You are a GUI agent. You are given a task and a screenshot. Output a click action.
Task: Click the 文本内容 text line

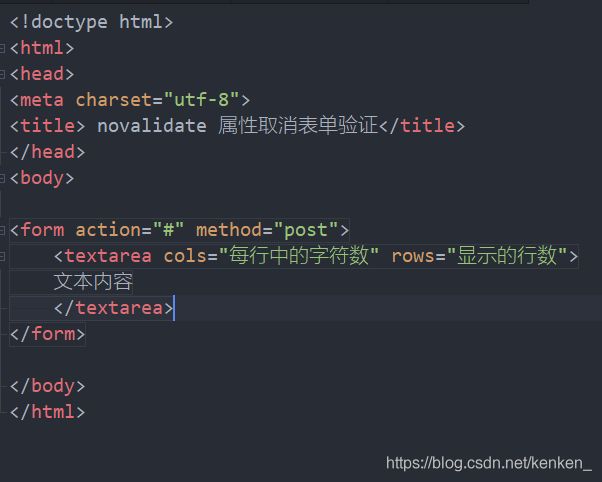coord(93,282)
